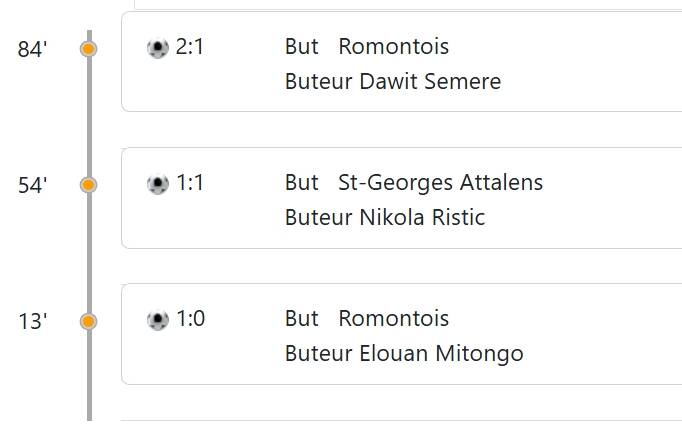Viewport: 682px width, 426px height.
Task: Click the soccer ball icon beside 1:1
Action: 158,184
